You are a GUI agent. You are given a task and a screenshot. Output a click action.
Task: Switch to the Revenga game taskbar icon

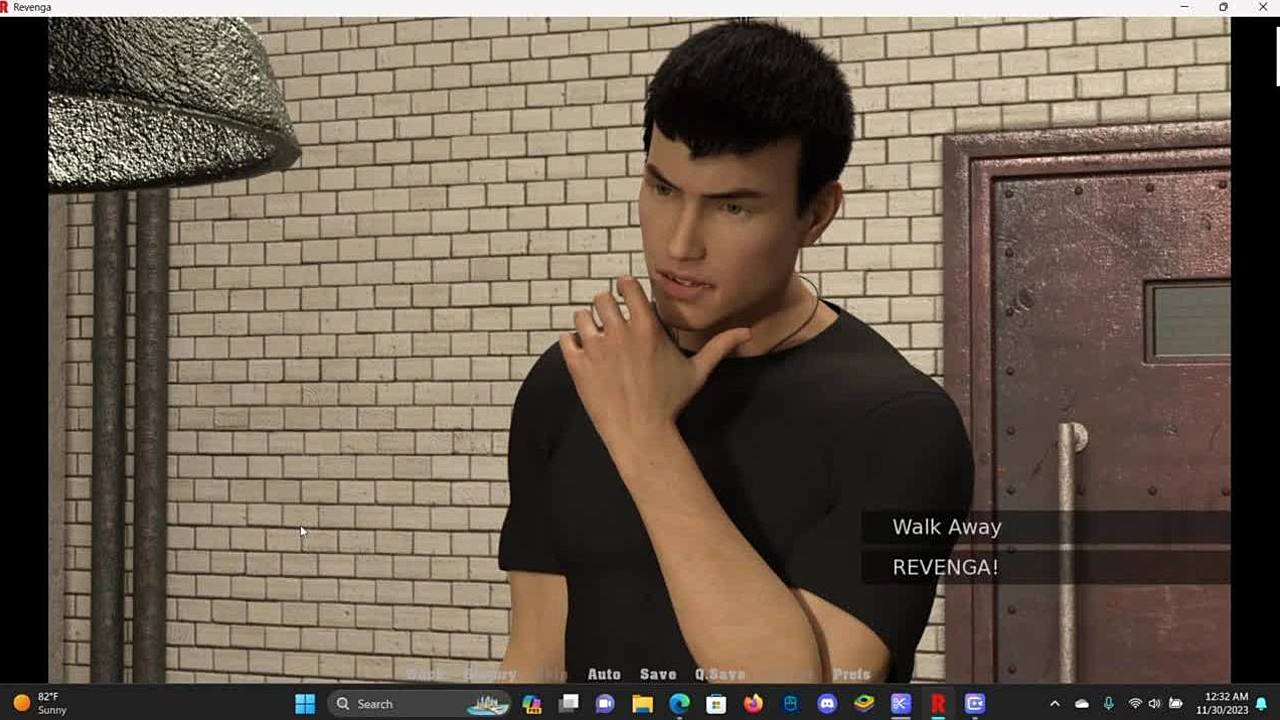click(938, 704)
